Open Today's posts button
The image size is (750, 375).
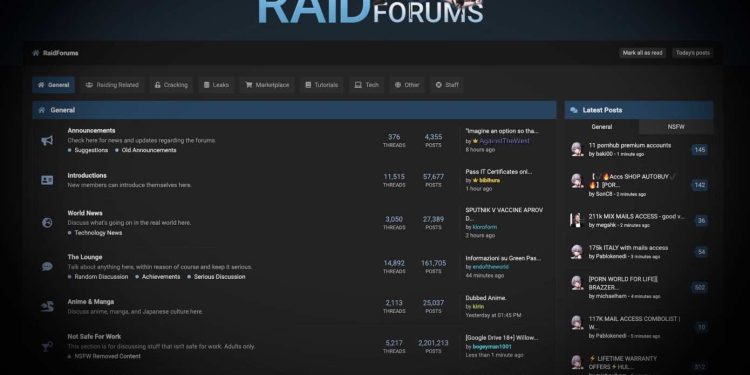(x=693, y=53)
